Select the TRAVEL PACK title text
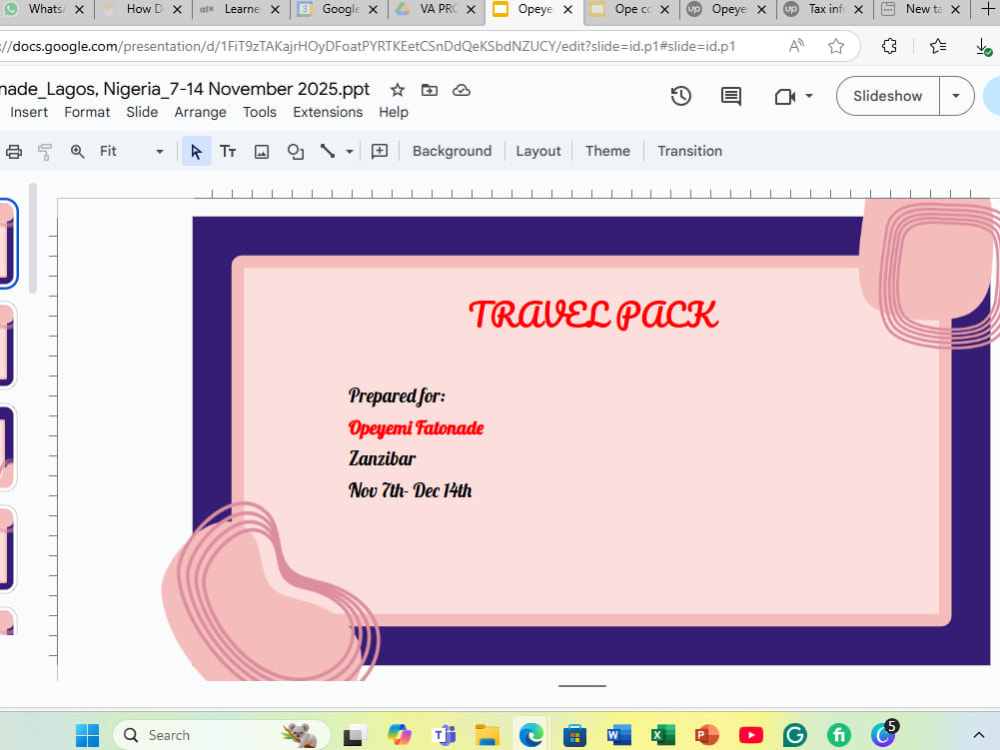This screenshot has height=750, width=1000. coord(594,315)
